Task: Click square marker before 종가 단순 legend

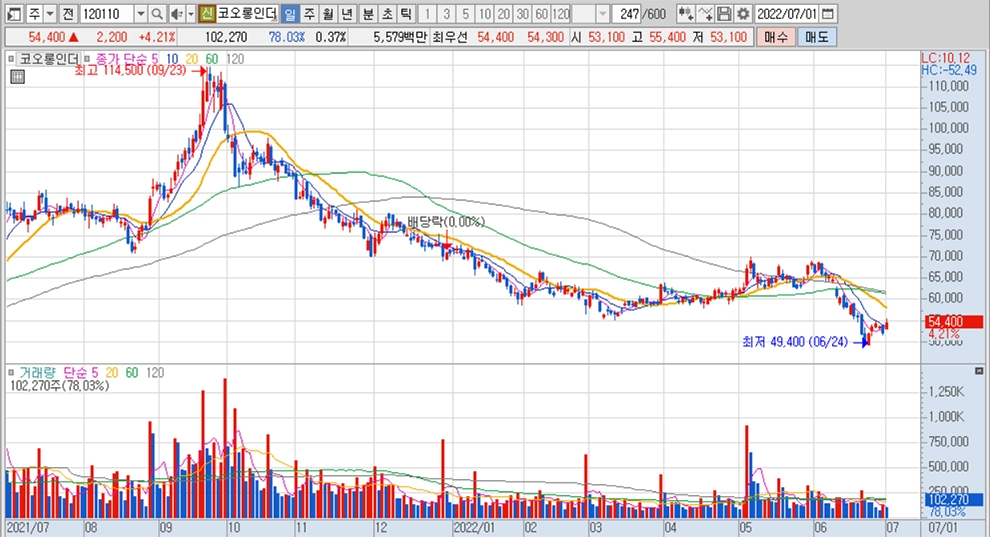Action: point(87,59)
